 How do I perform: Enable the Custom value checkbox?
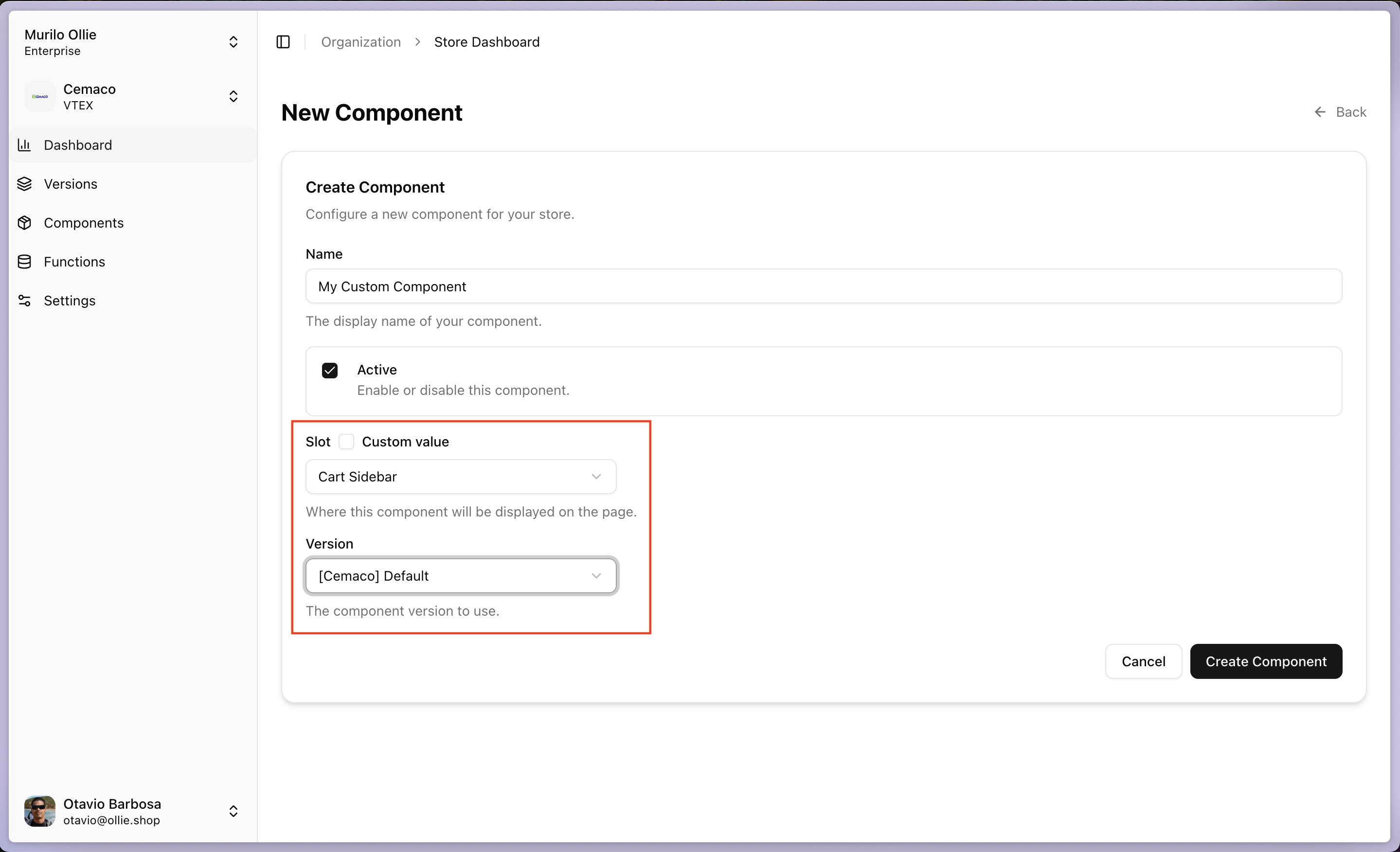tap(346, 442)
